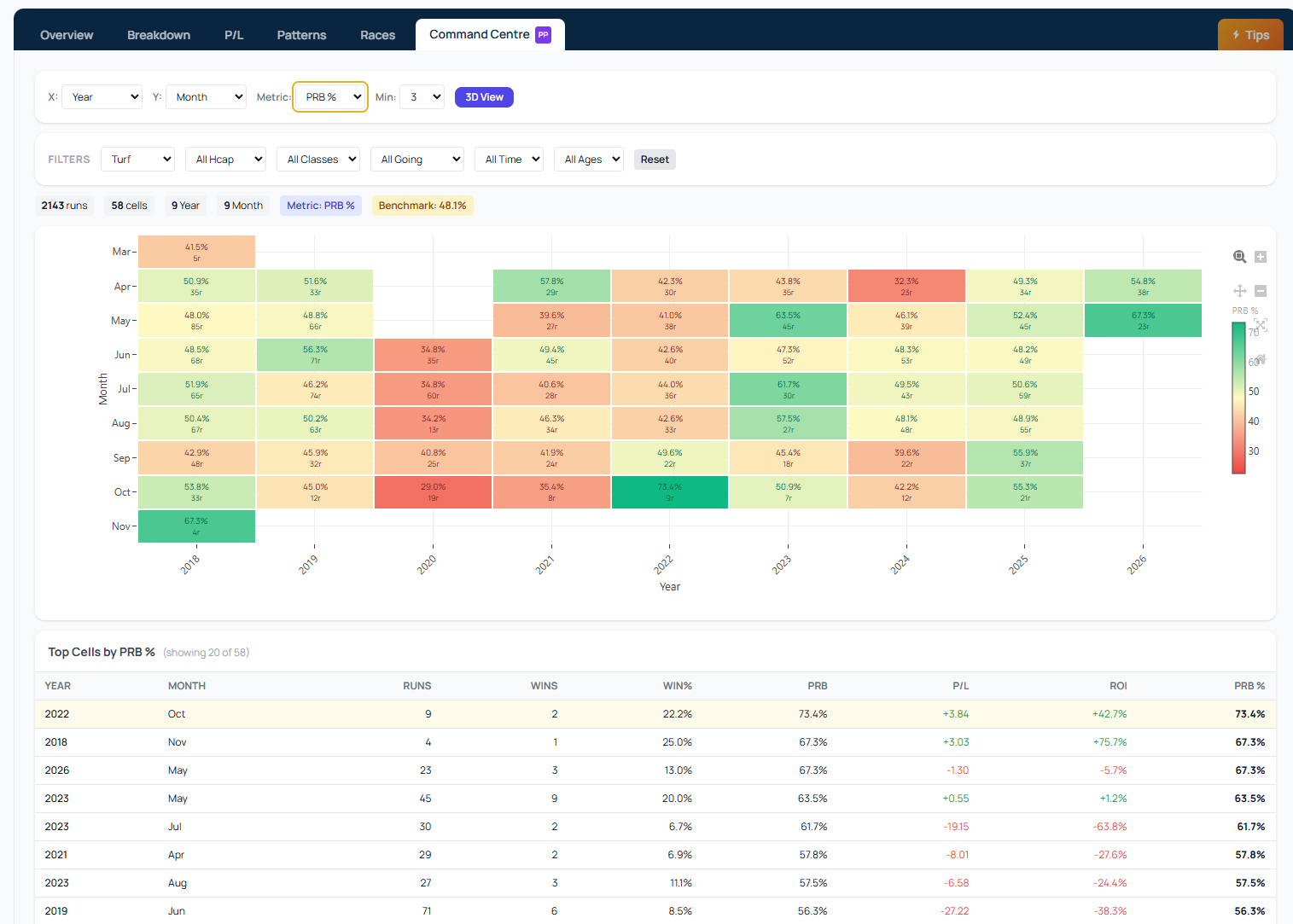Click the PP badge on Command Centre tab
The image size is (1293, 924).
[543, 35]
